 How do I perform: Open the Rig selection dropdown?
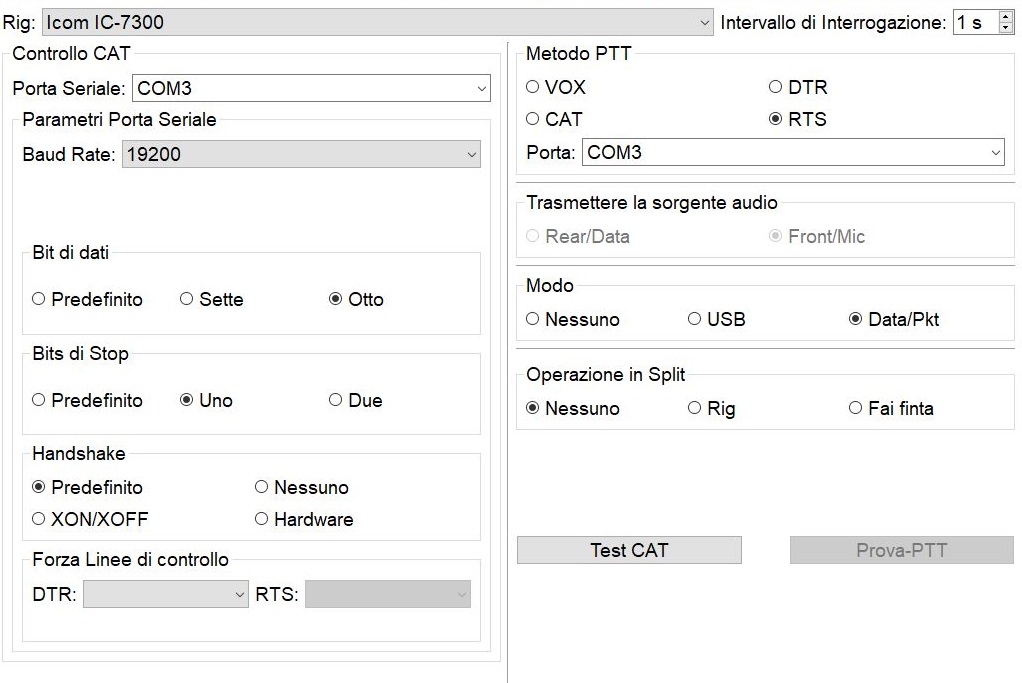click(378, 22)
